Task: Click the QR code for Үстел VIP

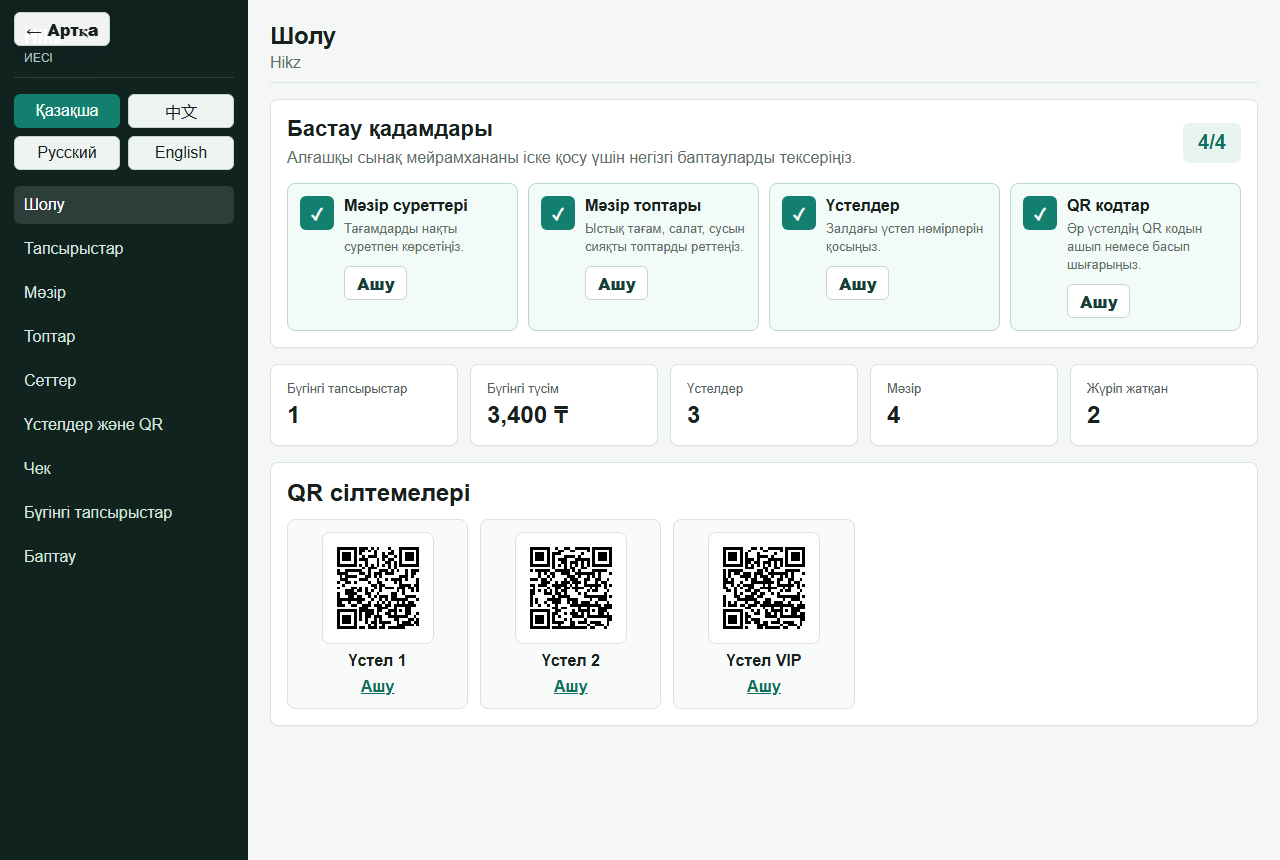Action: [764, 588]
